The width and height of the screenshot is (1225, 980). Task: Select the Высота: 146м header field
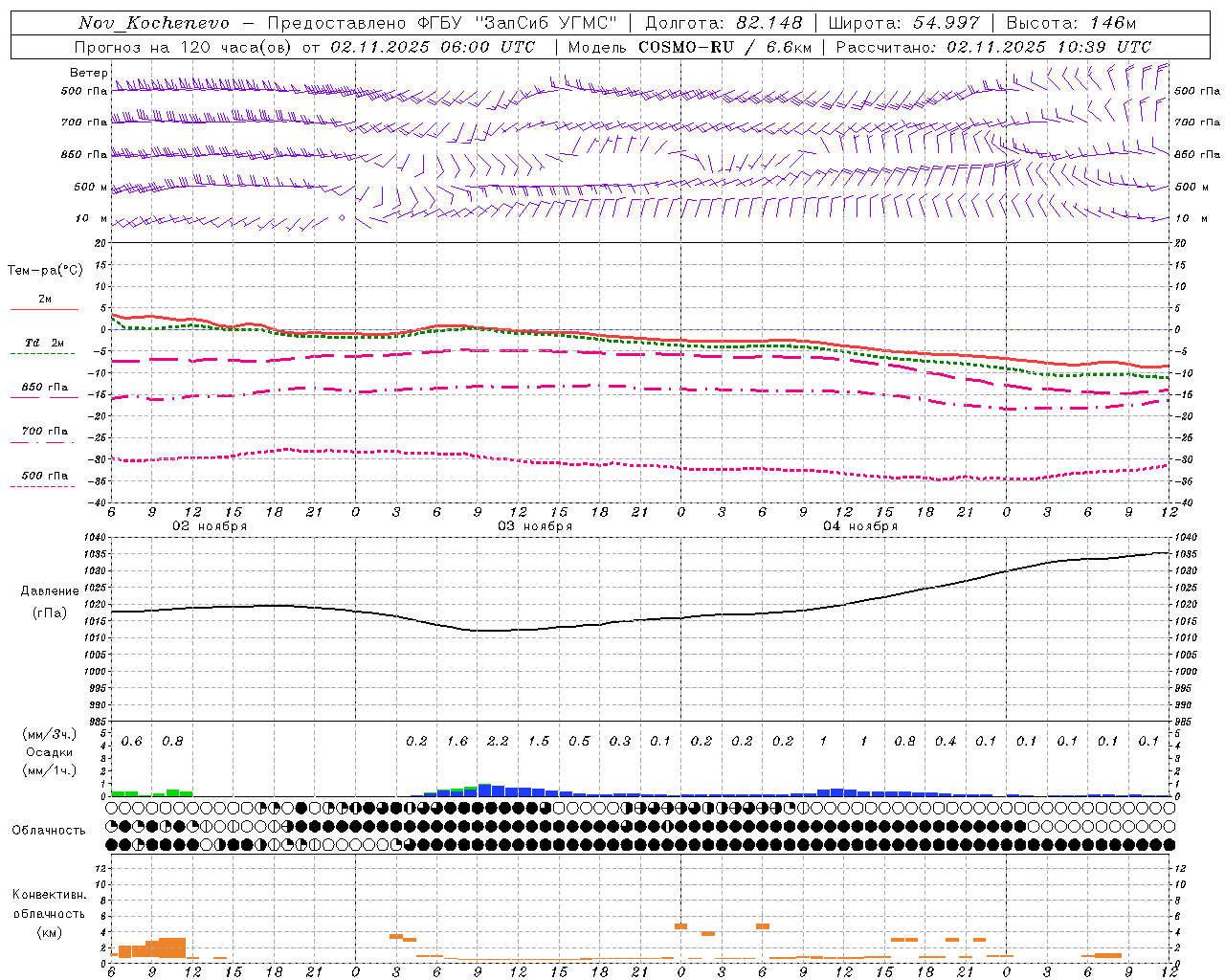pyautogui.click(x=1071, y=23)
